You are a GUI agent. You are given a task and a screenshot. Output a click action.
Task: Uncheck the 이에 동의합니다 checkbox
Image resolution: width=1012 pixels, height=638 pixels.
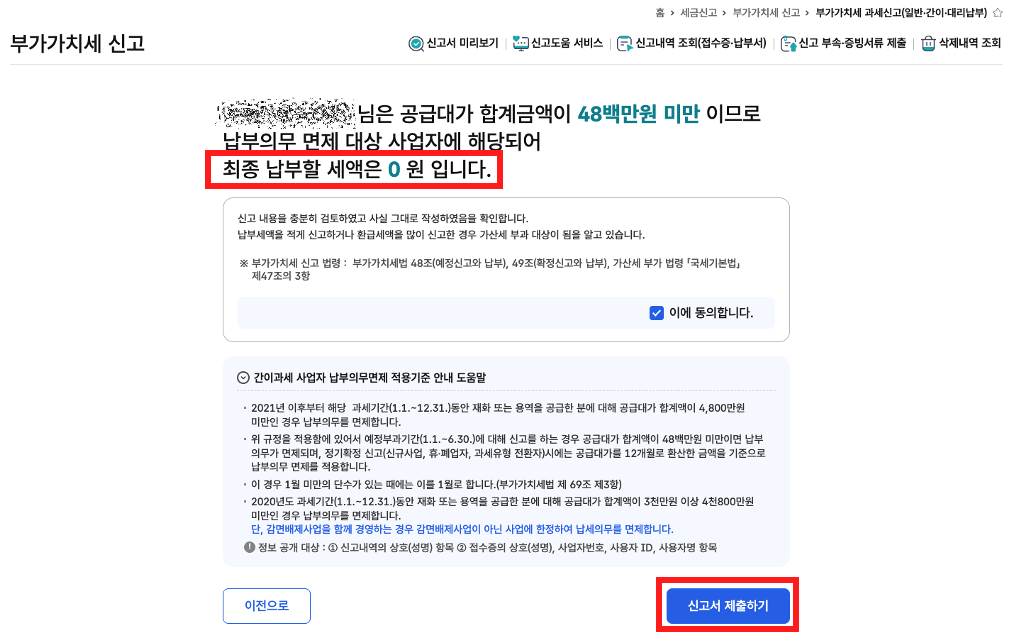(656, 313)
